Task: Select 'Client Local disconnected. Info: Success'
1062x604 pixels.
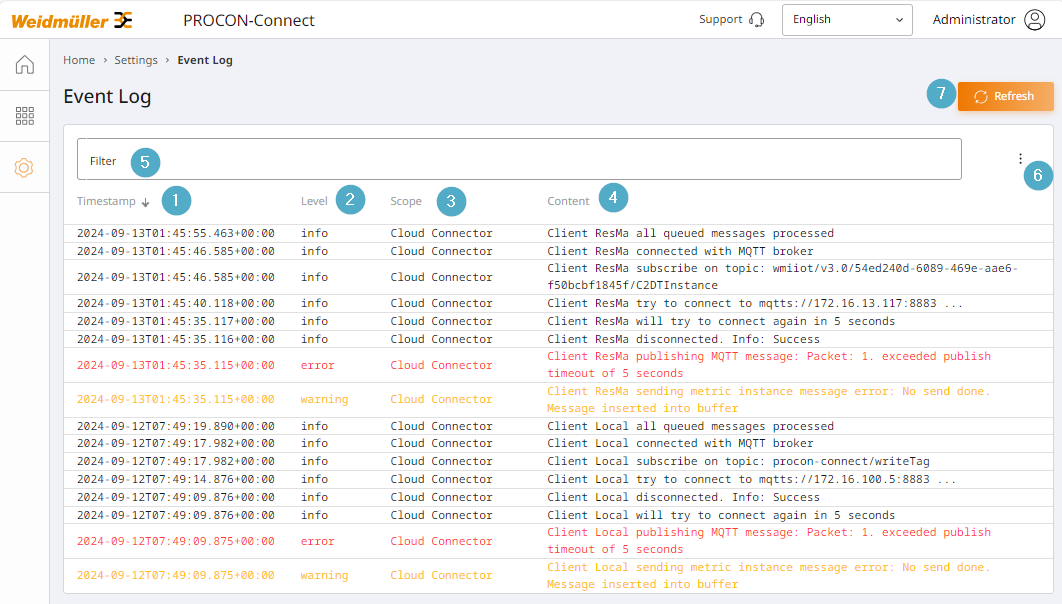Action: (683, 497)
